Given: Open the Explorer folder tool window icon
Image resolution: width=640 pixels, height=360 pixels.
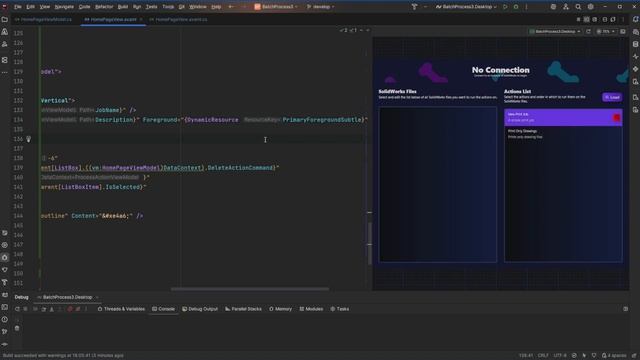Looking at the screenshot, I should pos(5,19).
